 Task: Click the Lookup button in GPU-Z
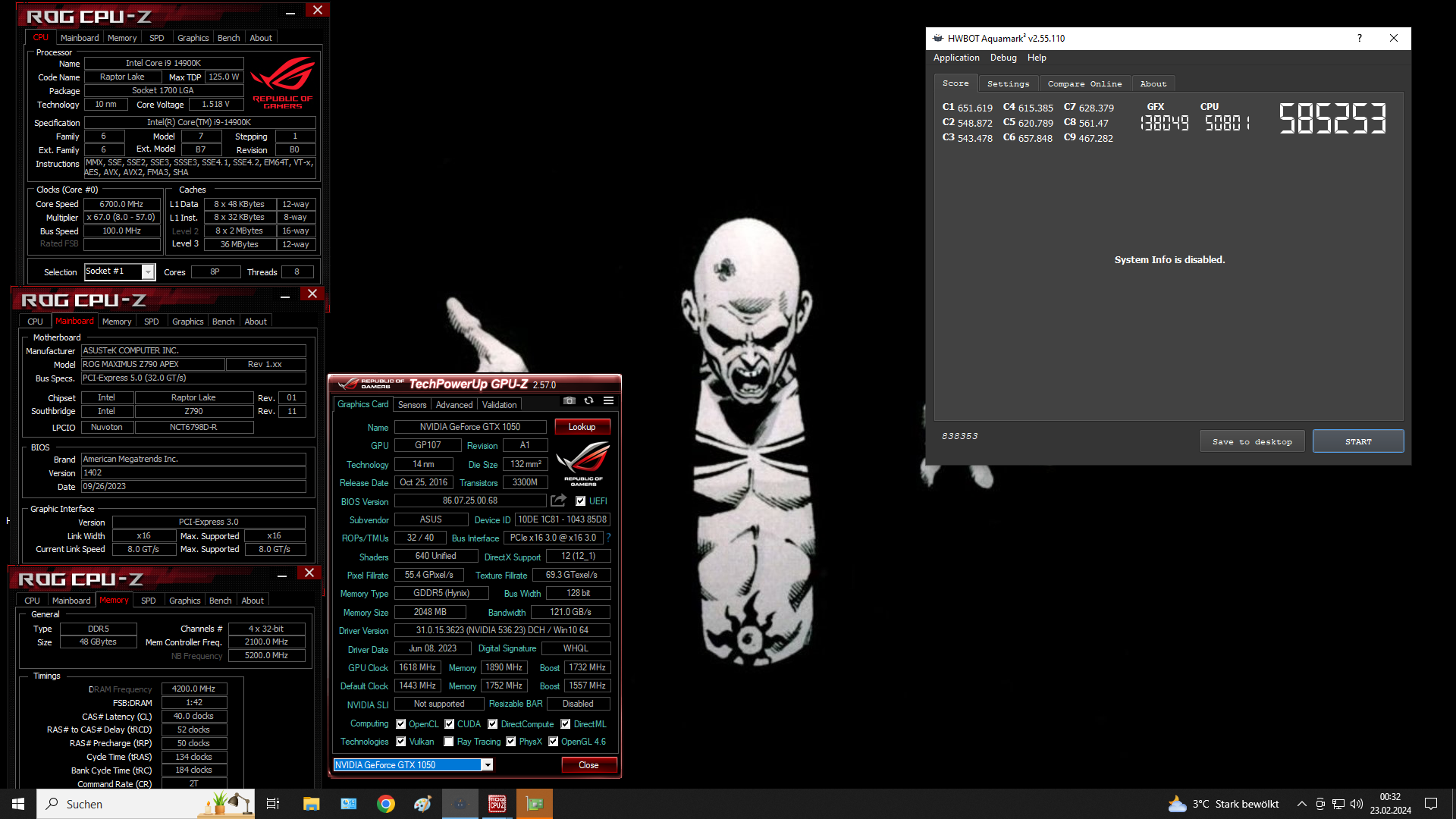(x=582, y=427)
